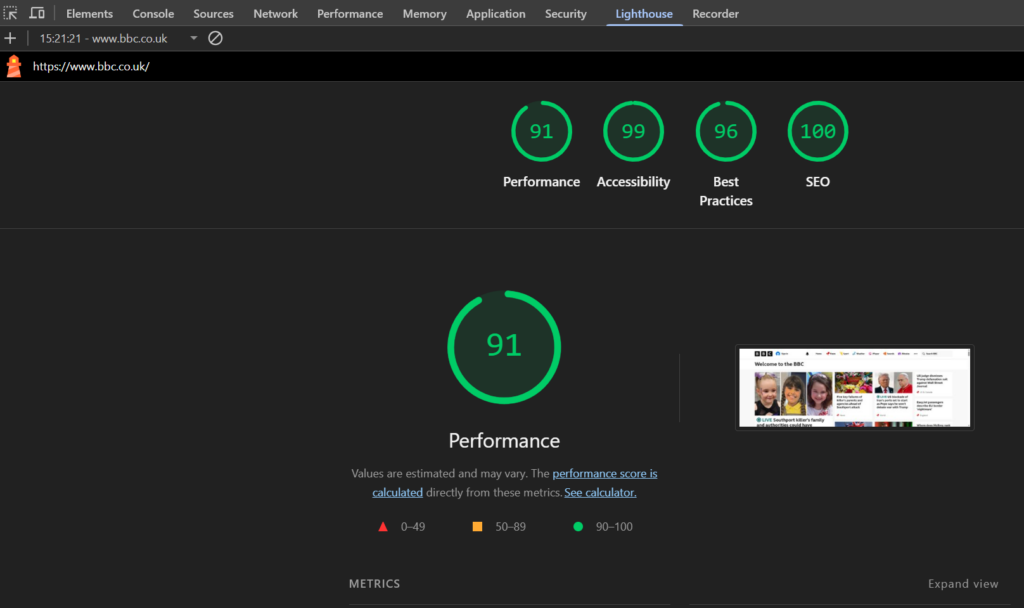Screen dimensions: 1024x608
Task: Expand the metrics with Expand view
Action: [x=962, y=584]
